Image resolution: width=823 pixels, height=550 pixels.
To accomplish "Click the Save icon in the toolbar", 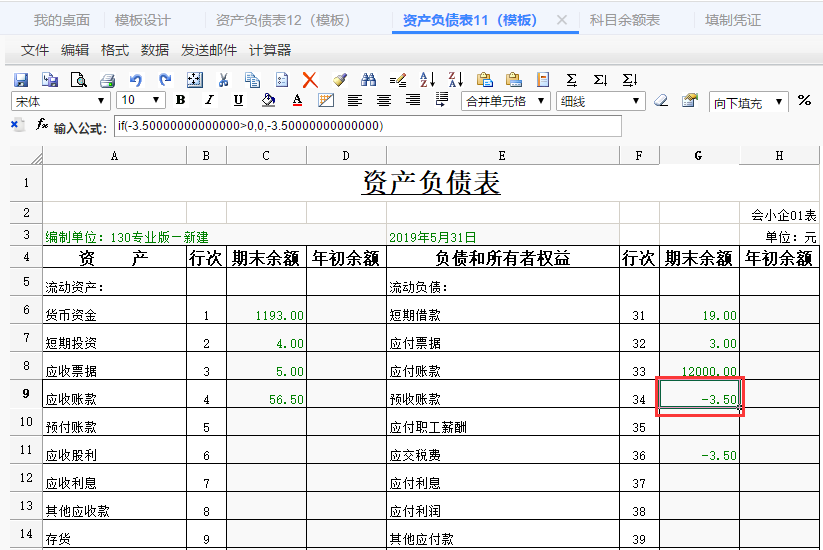I will pos(21,80).
